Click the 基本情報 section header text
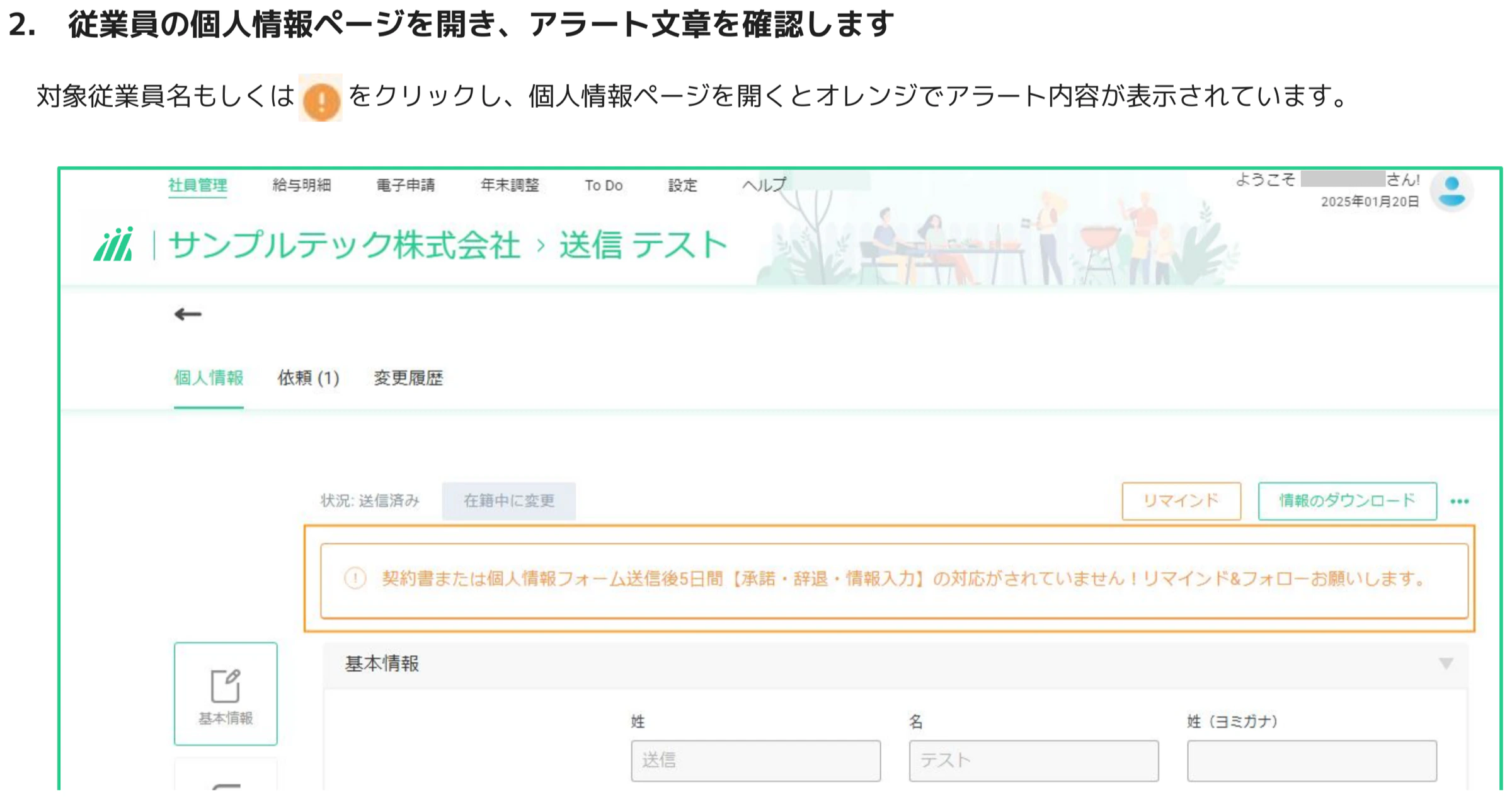The image size is (1512, 799). click(x=382, y=664)
